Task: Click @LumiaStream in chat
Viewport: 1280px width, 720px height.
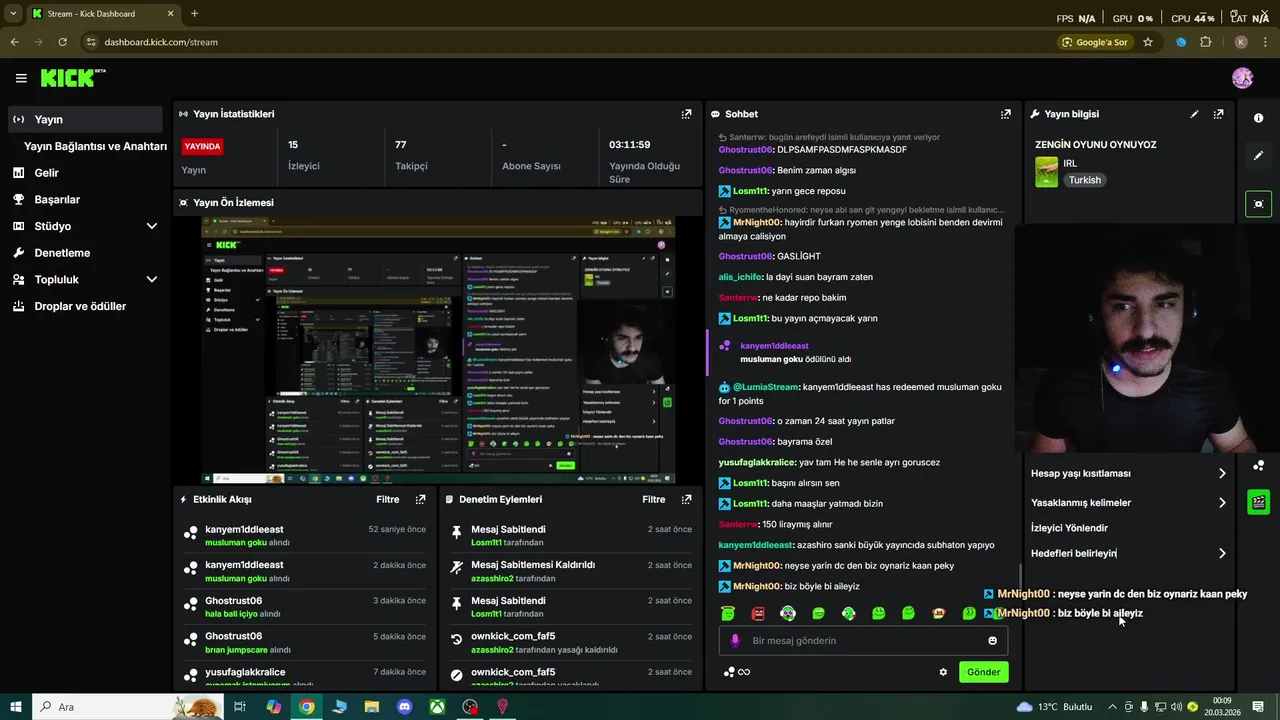Action: click(x=766, y=387)
